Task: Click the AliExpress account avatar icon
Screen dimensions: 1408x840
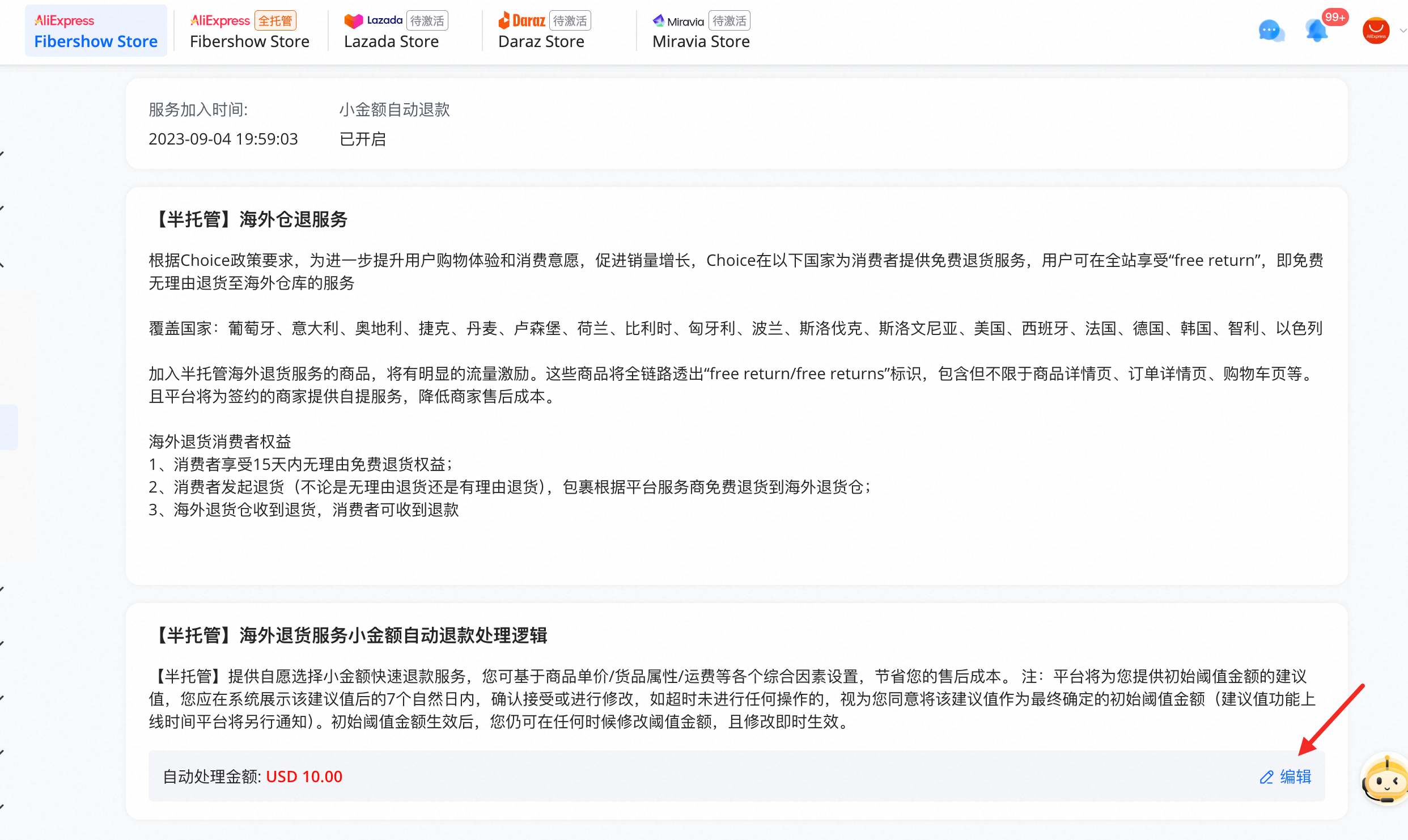Action: coord(1376,30)
